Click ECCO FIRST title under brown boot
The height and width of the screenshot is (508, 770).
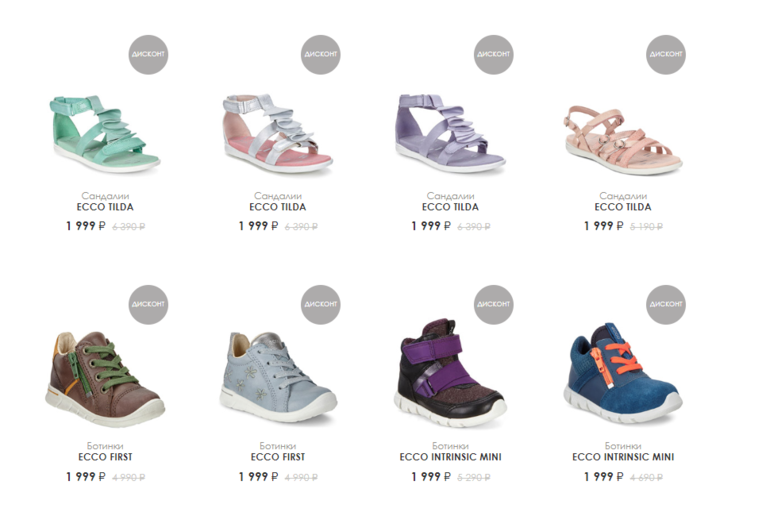click(105, 457)
